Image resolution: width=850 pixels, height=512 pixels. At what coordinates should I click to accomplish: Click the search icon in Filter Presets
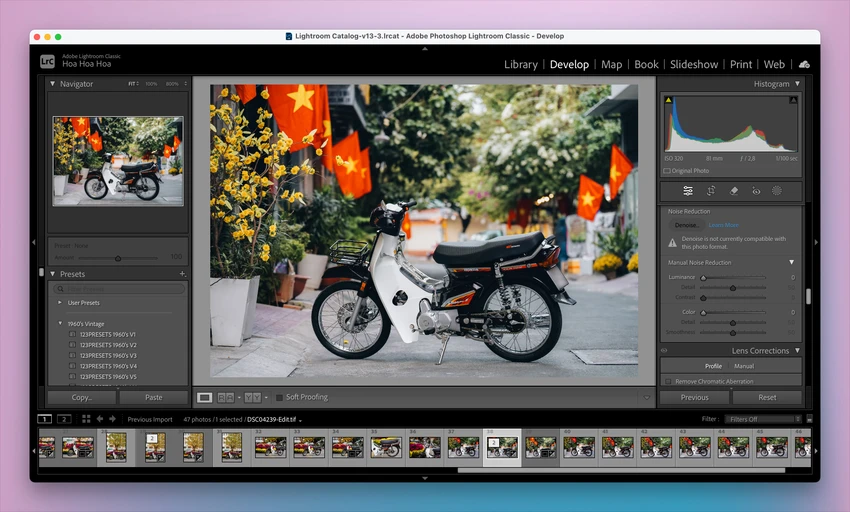pos(61,289)
